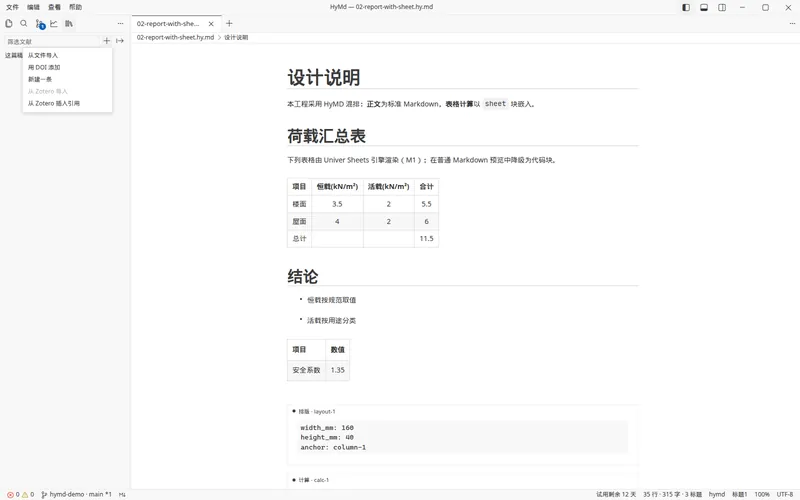
Task: Open the 编辑 menu
Action: pos(33,7)
